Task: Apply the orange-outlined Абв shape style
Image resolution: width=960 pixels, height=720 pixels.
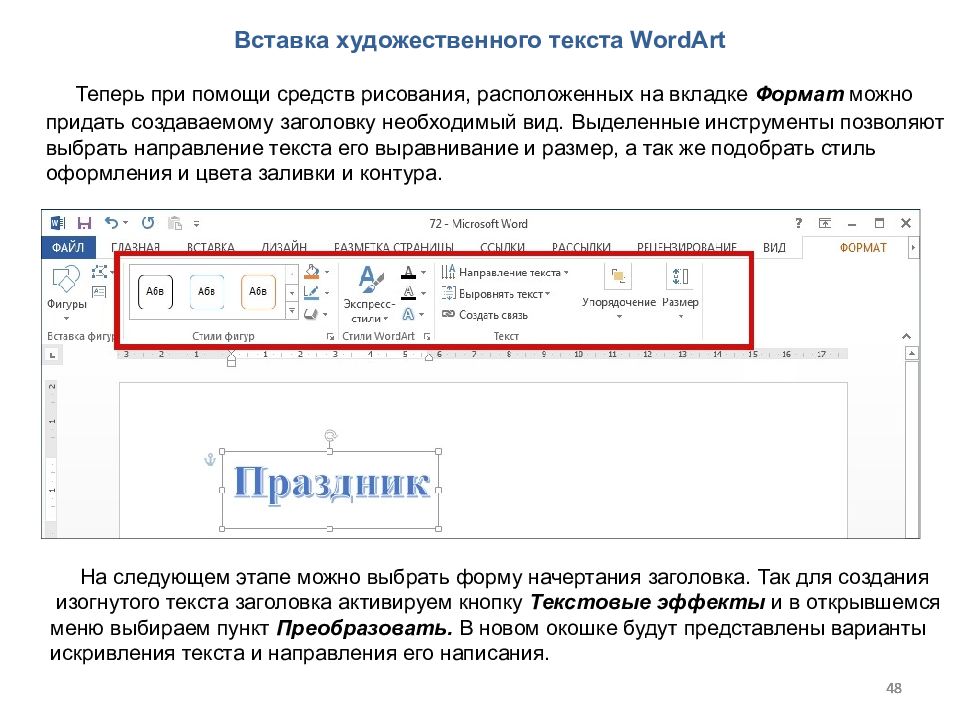Action: pyautogui.click(x=258, y=291)
